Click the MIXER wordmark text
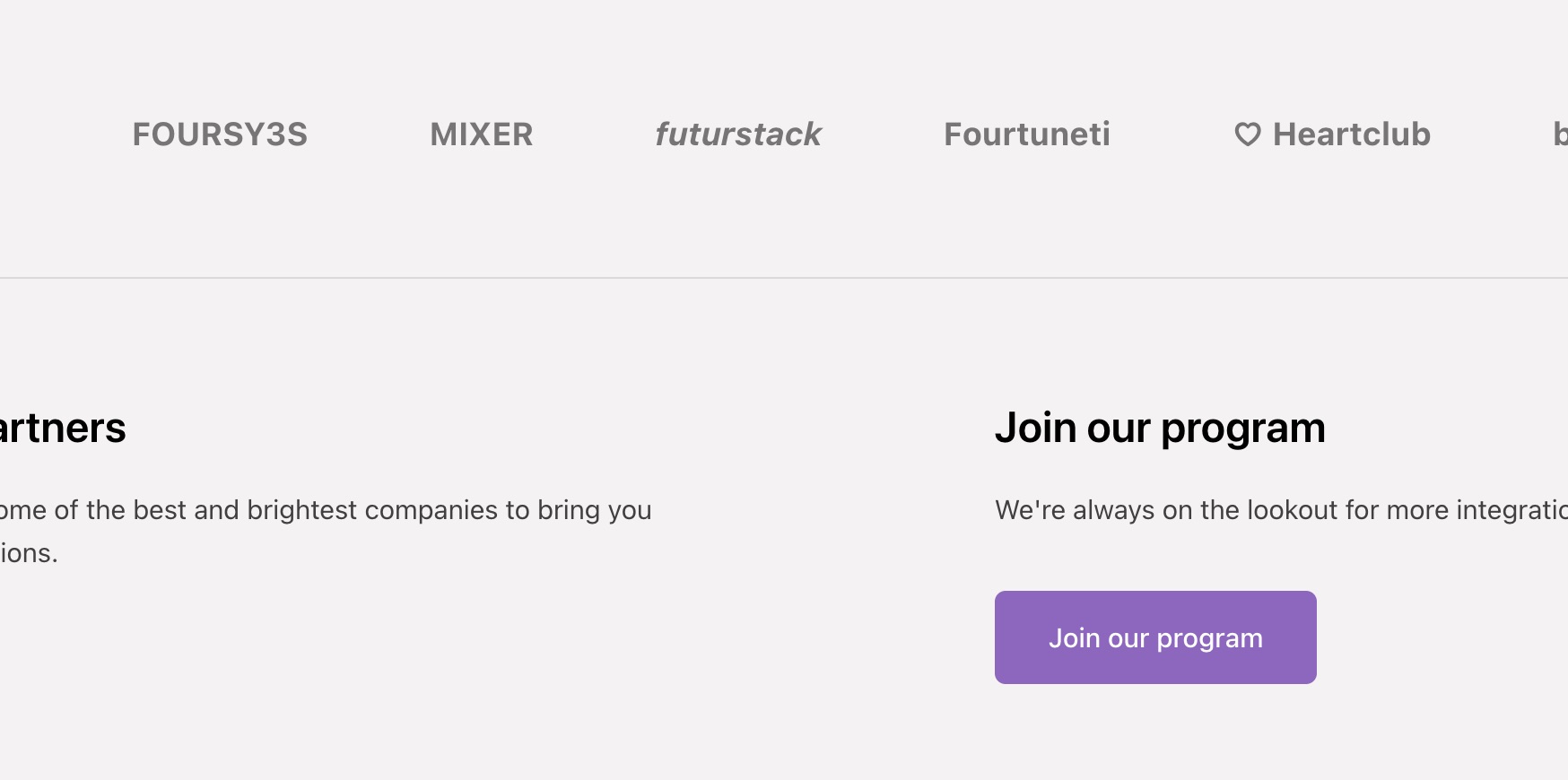 click(x=481, y=134)
